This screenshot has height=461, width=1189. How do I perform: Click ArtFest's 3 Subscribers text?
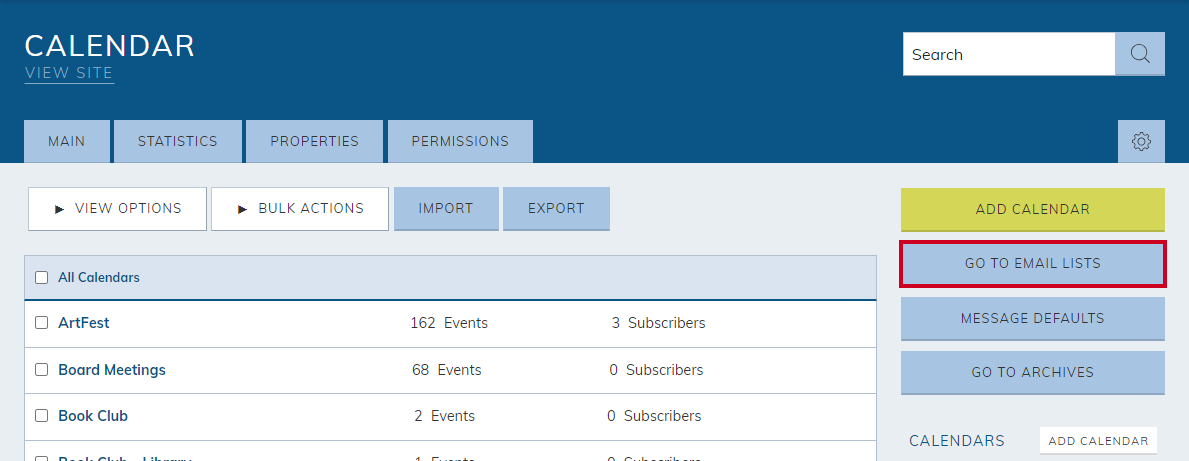[x=658, y=323]
